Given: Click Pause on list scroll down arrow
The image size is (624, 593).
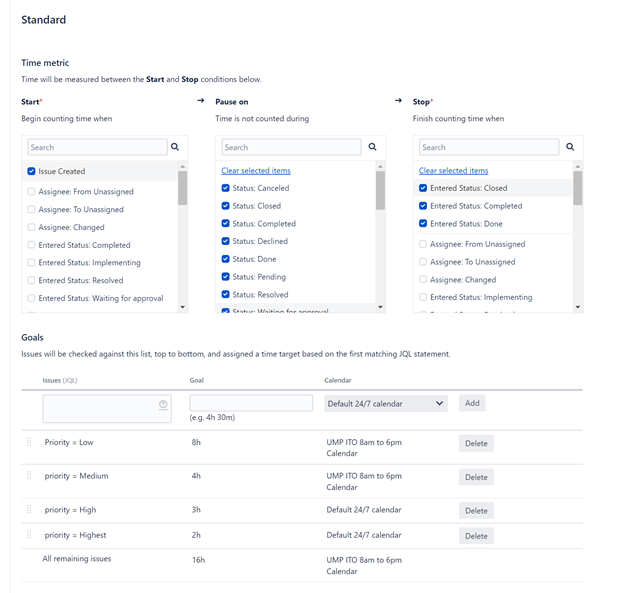Looking at the screenshot, I should (380, 307).
